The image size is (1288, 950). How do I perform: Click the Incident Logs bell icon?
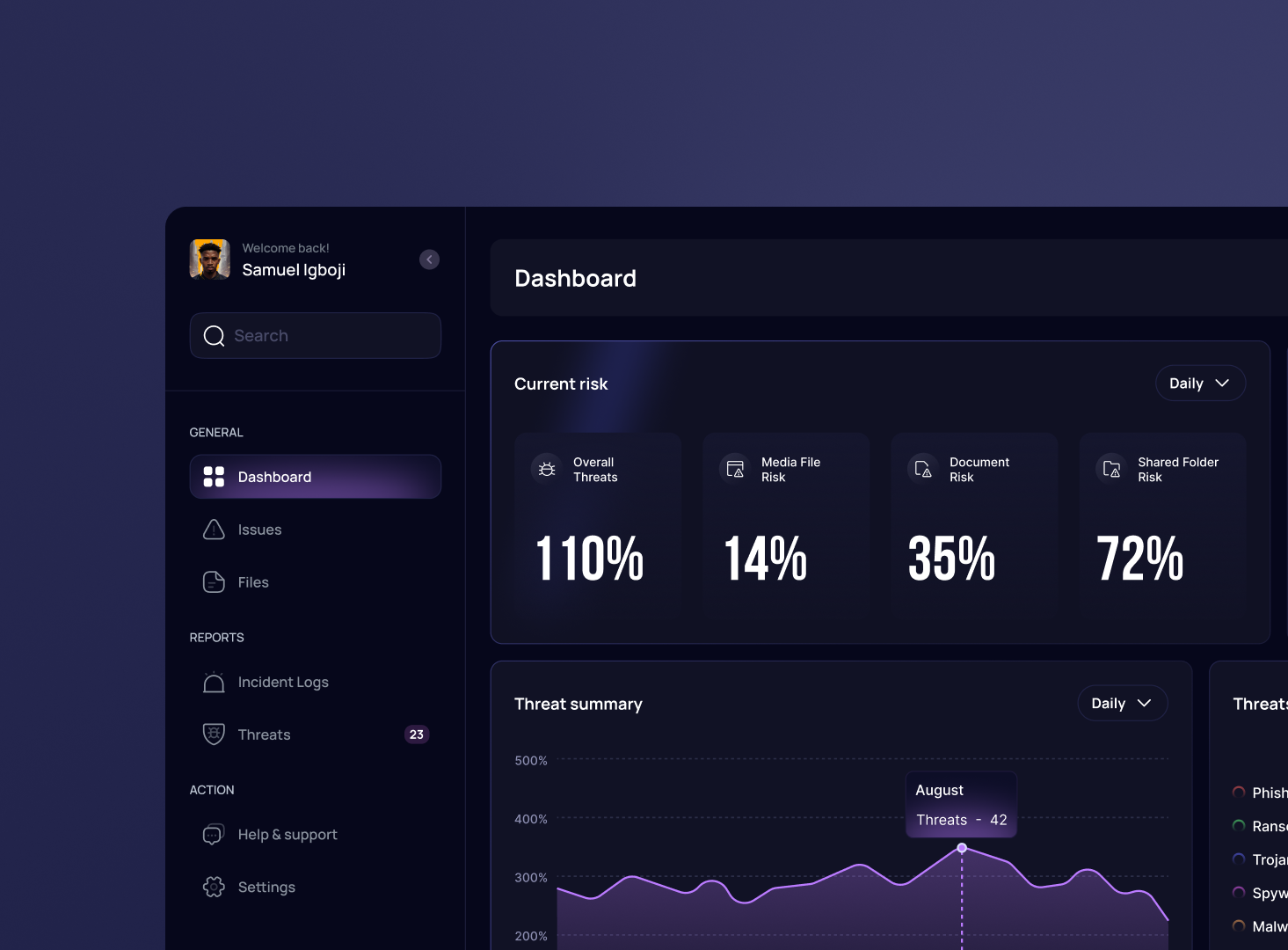(213, 682)
